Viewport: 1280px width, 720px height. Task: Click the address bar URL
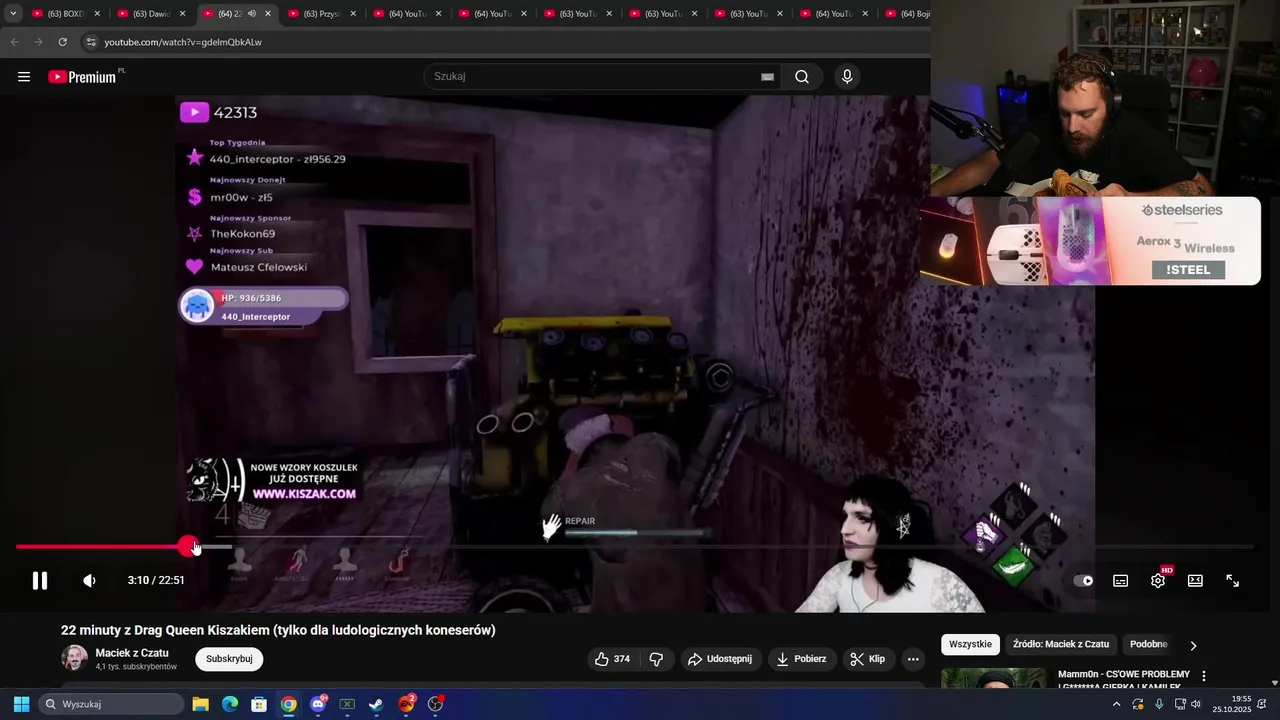(183, 42)
